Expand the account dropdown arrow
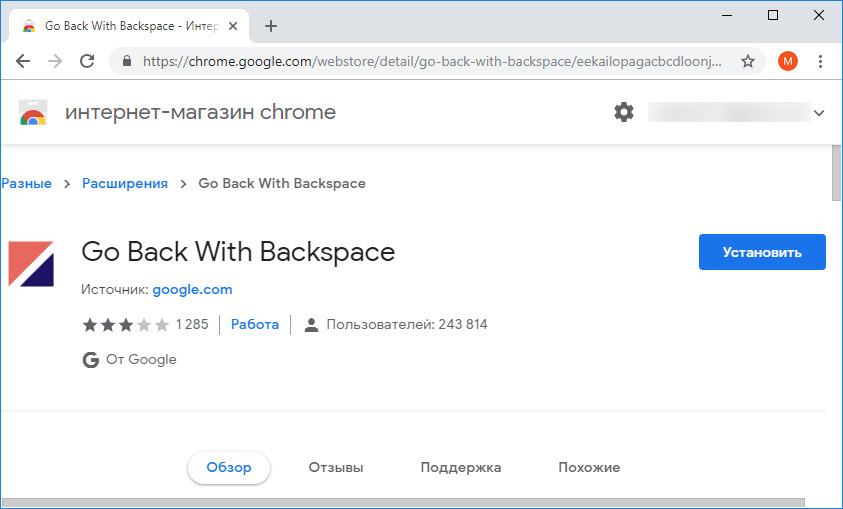This screenshot has height=509, width=843. pos(819,113)
